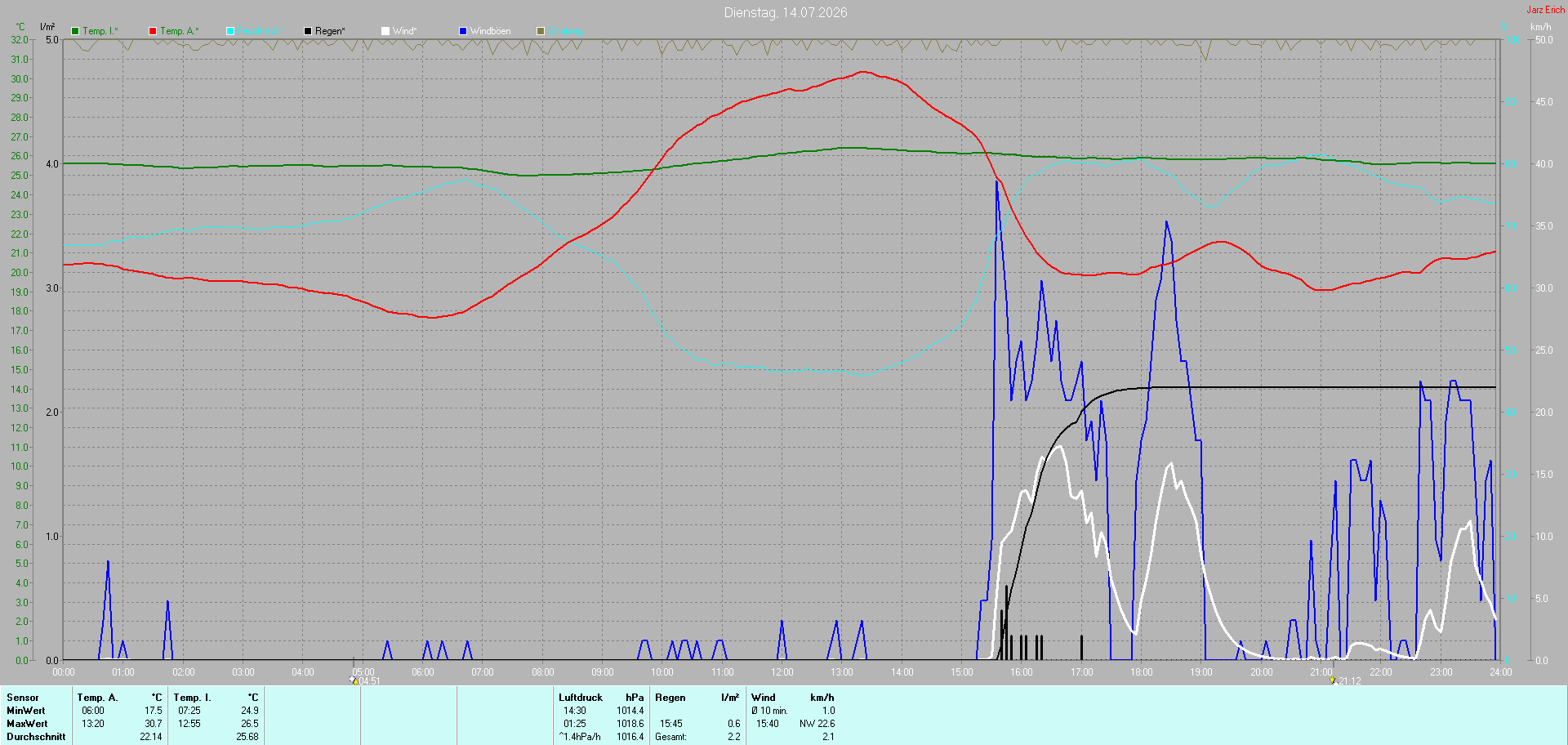Click the outdoor average value '22.14'

pyautogui.click(x=151, y=737)
